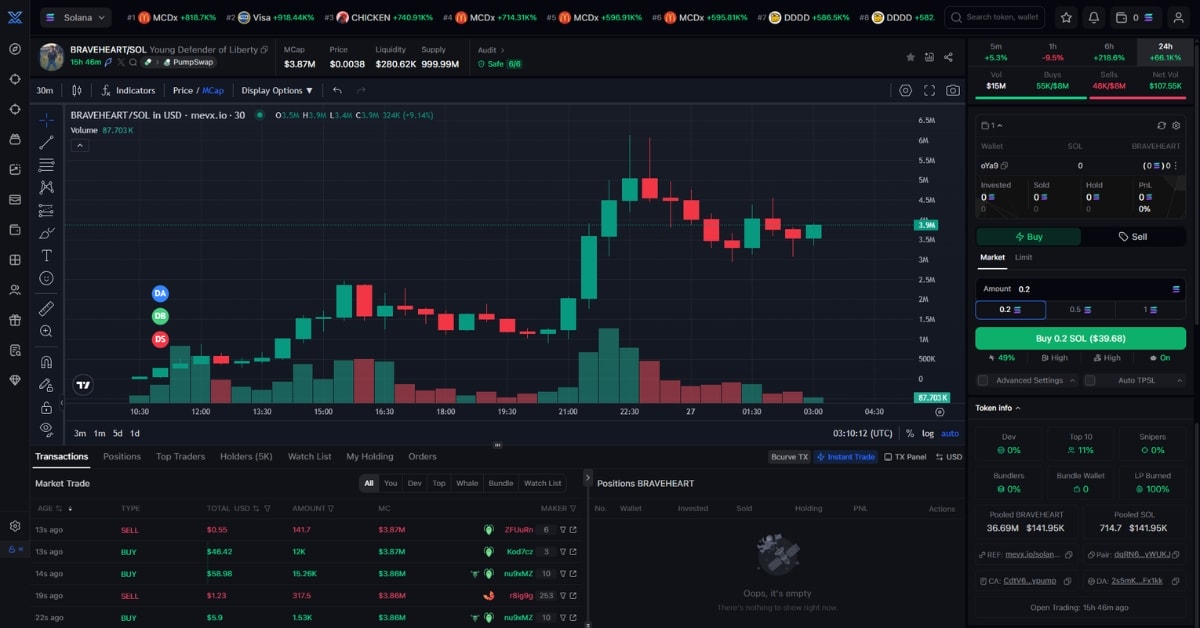Select the 0.5 SOL preset amount
1200x628 pixels.
1080,310
